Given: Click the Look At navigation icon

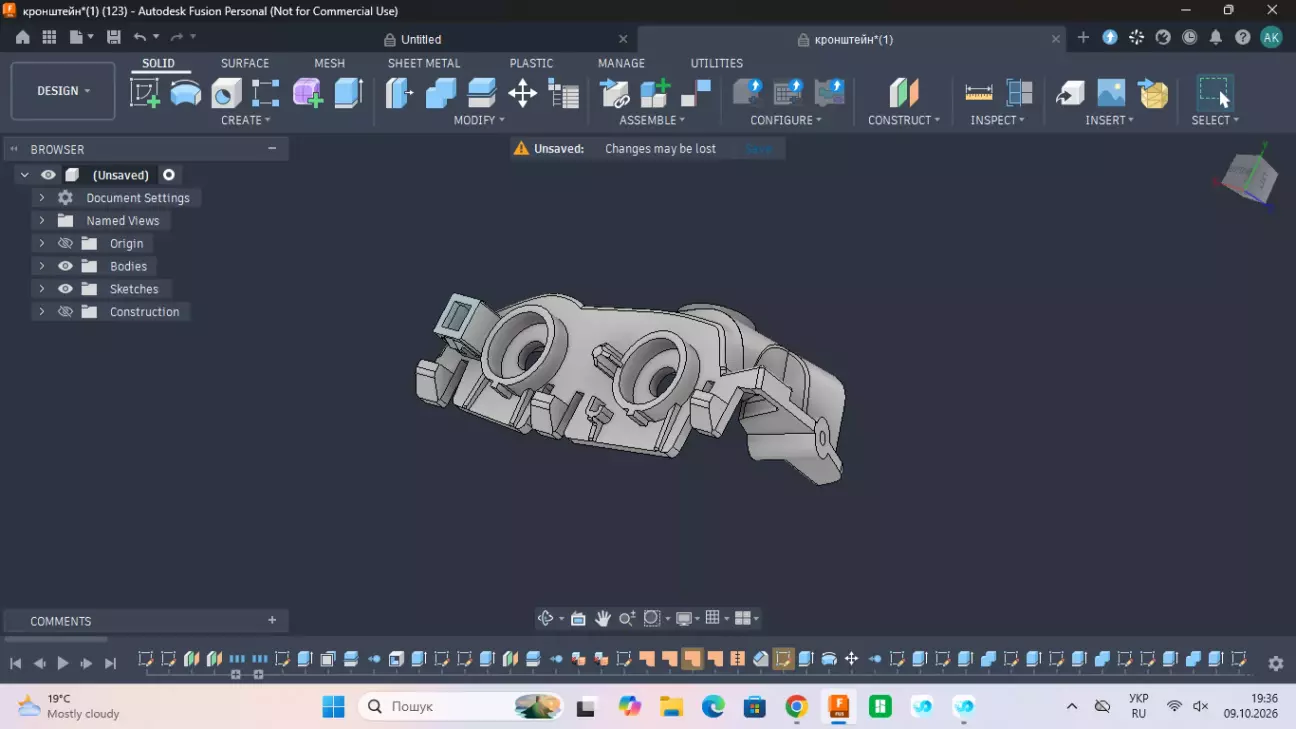Looking at the screenshot, I should click(578, 618).
